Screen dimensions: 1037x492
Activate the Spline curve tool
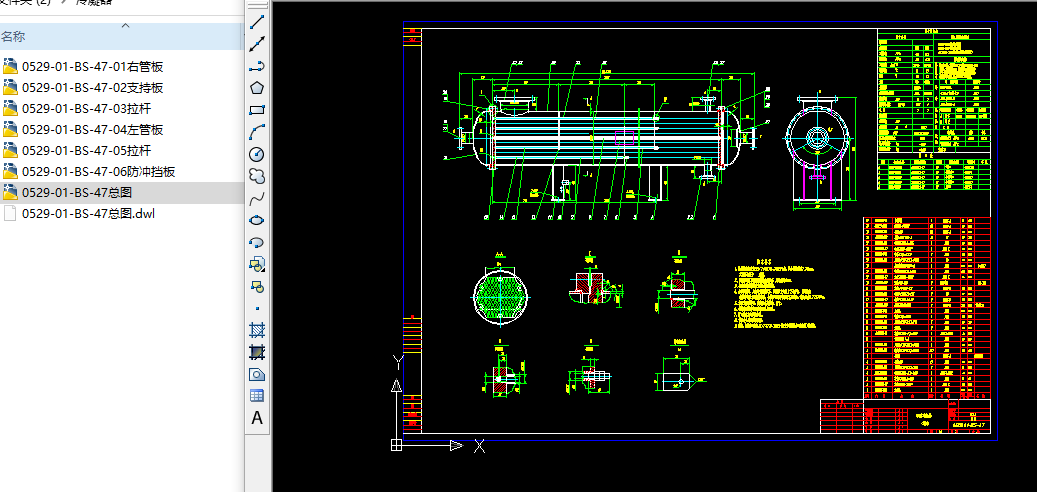pos(257,197)
